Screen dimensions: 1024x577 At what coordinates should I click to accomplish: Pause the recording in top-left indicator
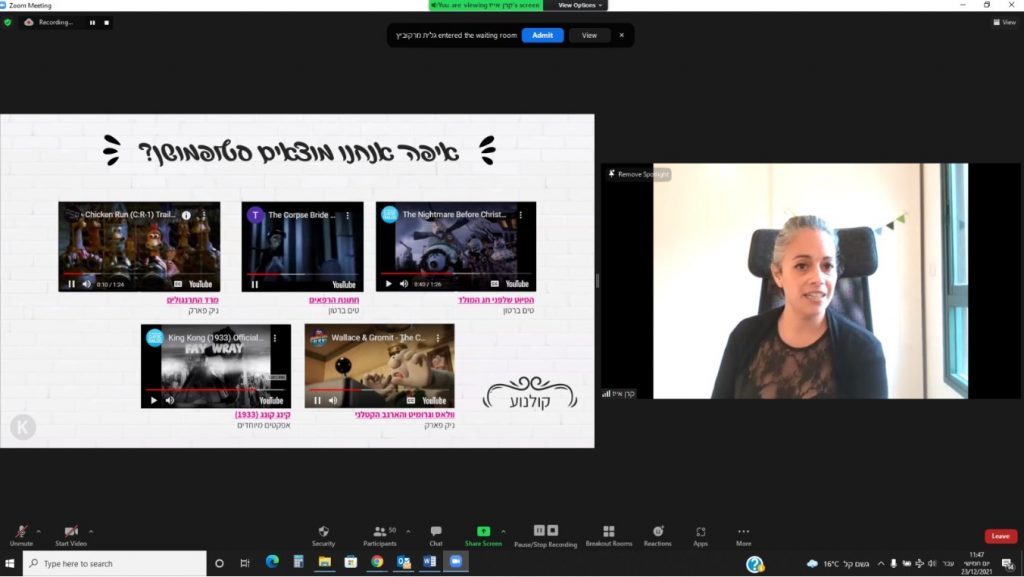[92, 22]
